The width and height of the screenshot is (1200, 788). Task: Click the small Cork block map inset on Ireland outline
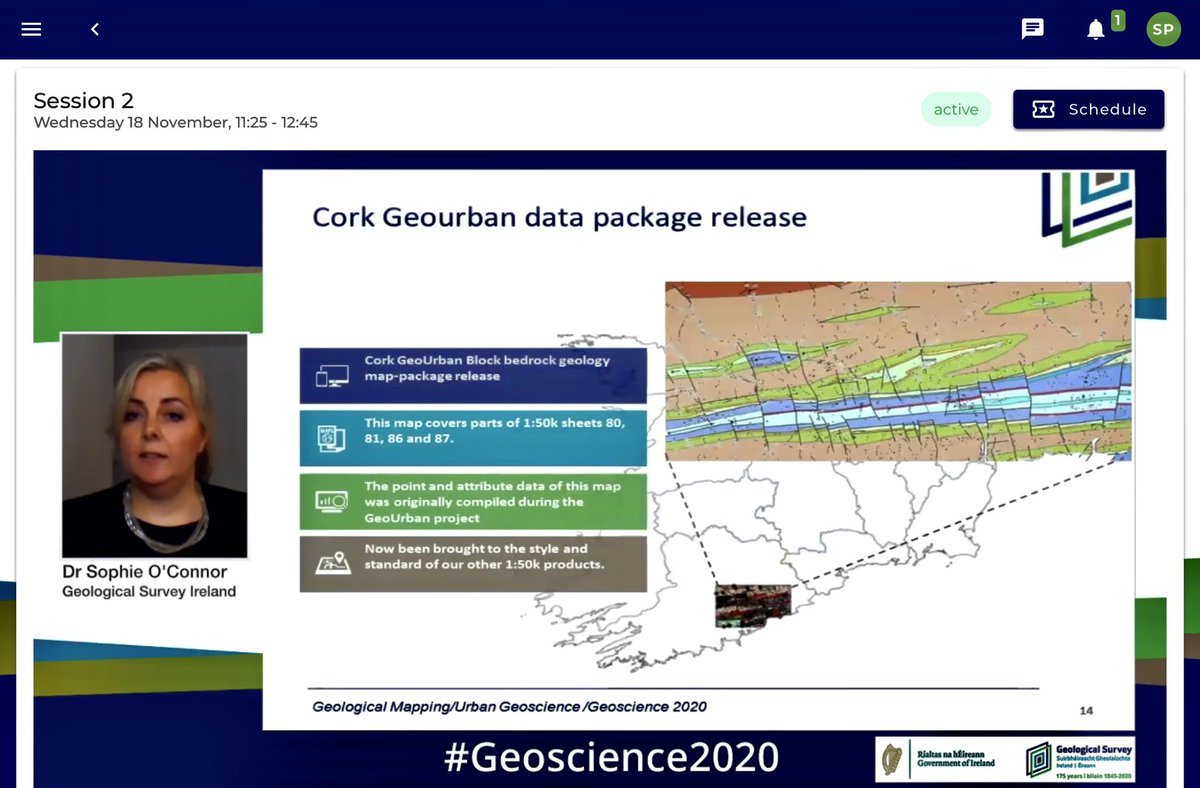(753, 606)
